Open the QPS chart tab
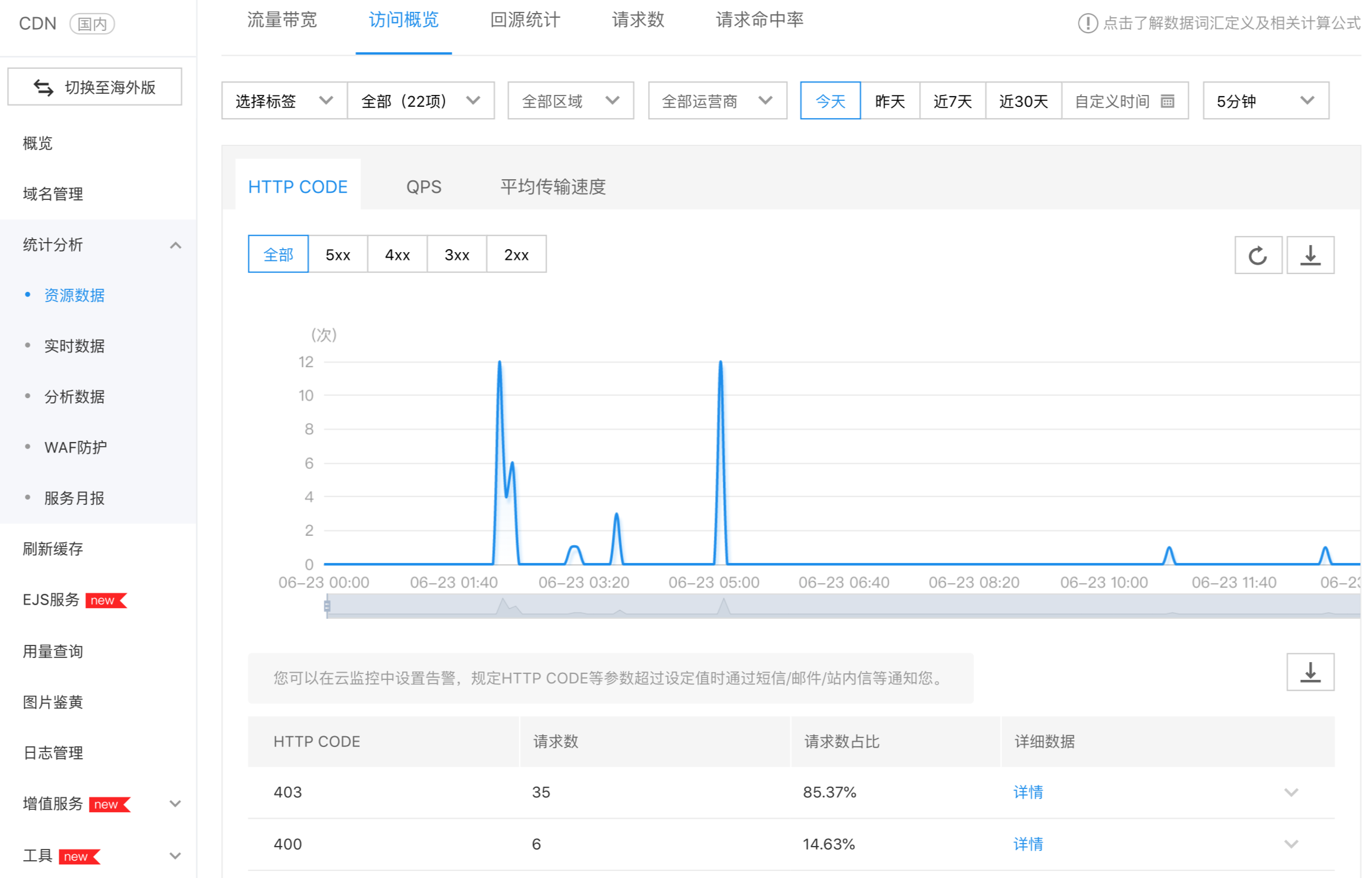The width and height of the screenshot is (1372, 878). tap(423, 187)
